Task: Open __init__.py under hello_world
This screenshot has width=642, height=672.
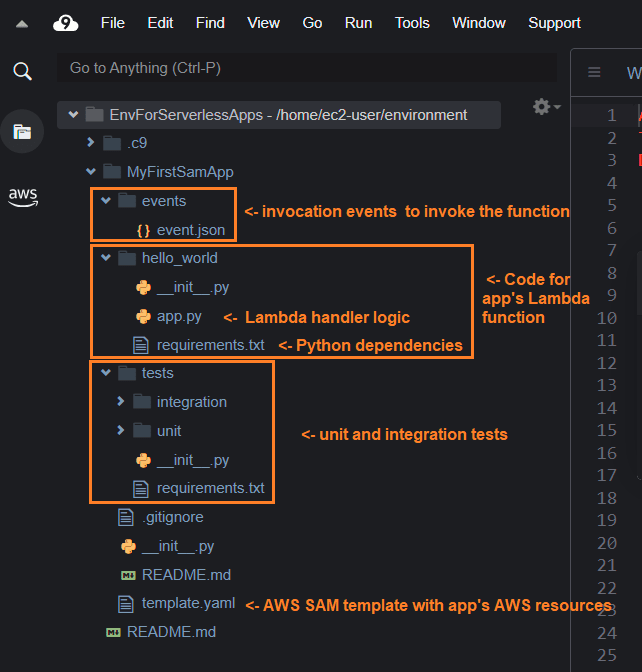Action: [x=193, y=288]
